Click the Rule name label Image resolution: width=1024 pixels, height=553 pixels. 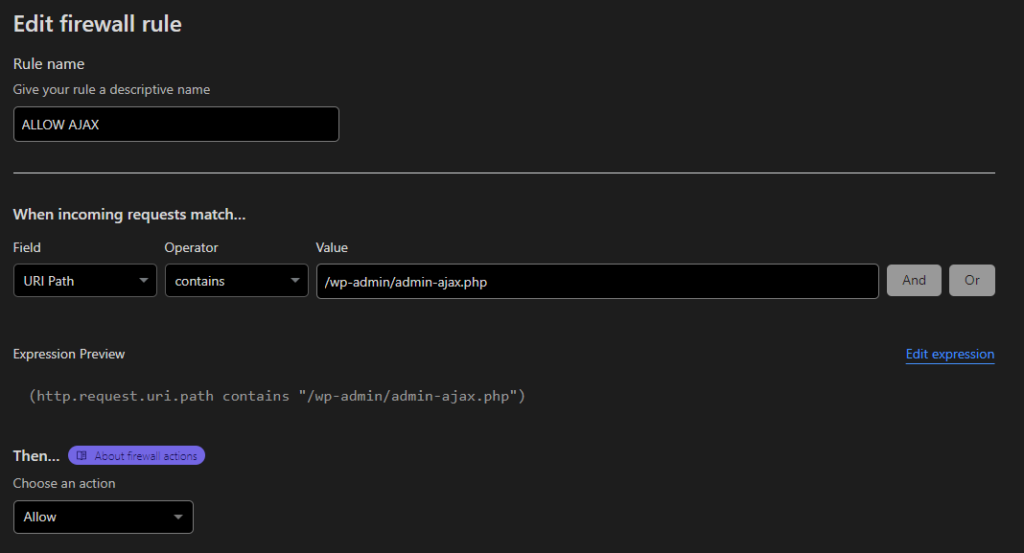click(49, 64)
